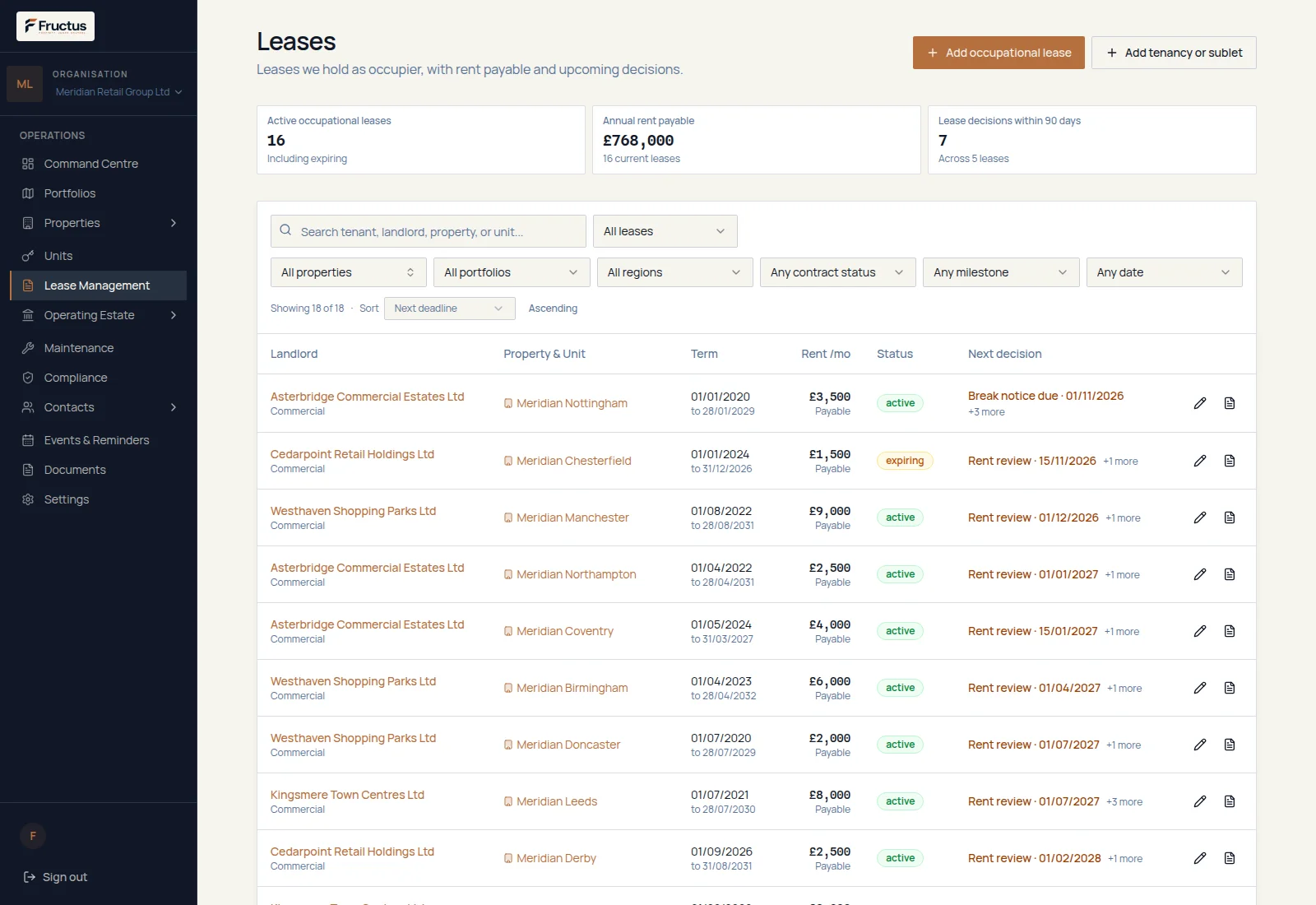Change the Next deadline sort option

click(x=449, y=309)
